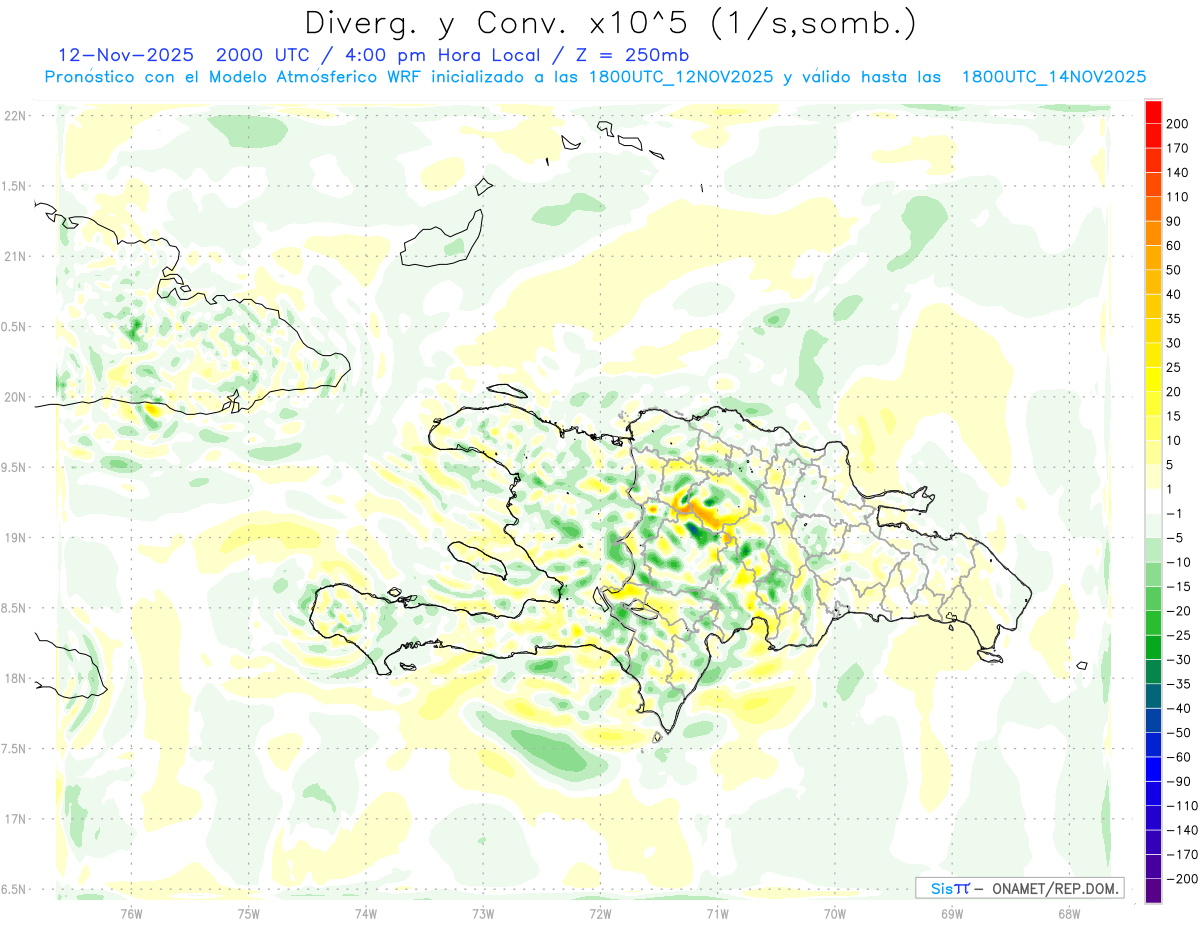Click the '71W' longitude label

(x=717, y=913)
